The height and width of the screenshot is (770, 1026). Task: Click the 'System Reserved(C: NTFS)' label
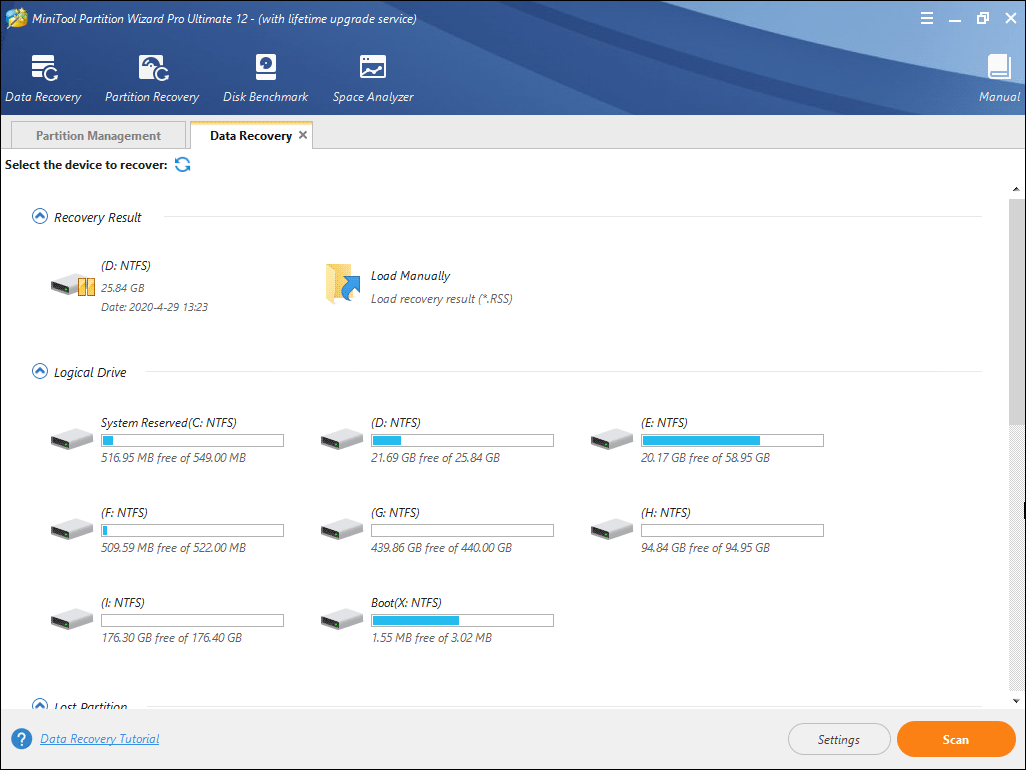tap(169, 423)
